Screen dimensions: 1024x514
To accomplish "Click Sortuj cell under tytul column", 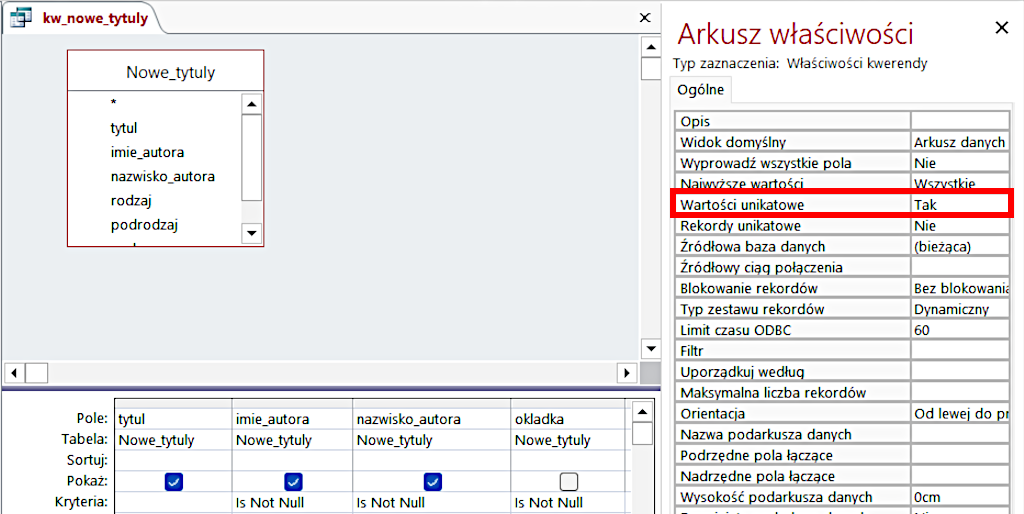I will pos(173,461).
